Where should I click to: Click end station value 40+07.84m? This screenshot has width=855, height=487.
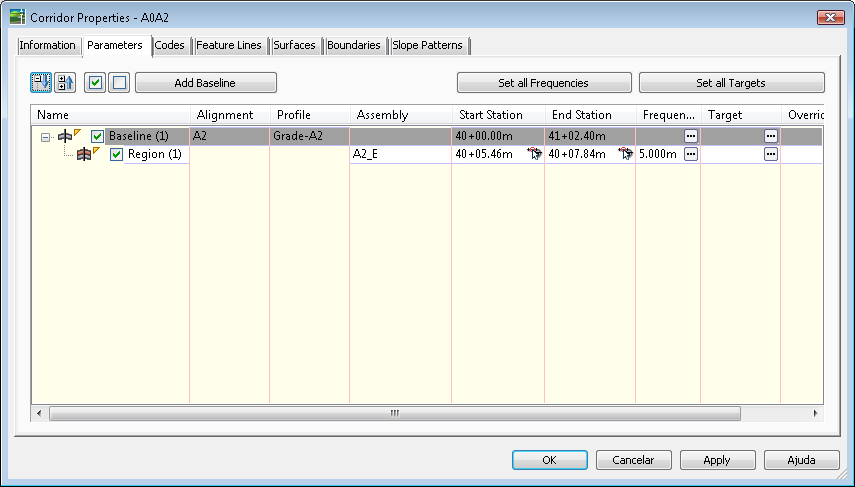(x=577, y=154)
